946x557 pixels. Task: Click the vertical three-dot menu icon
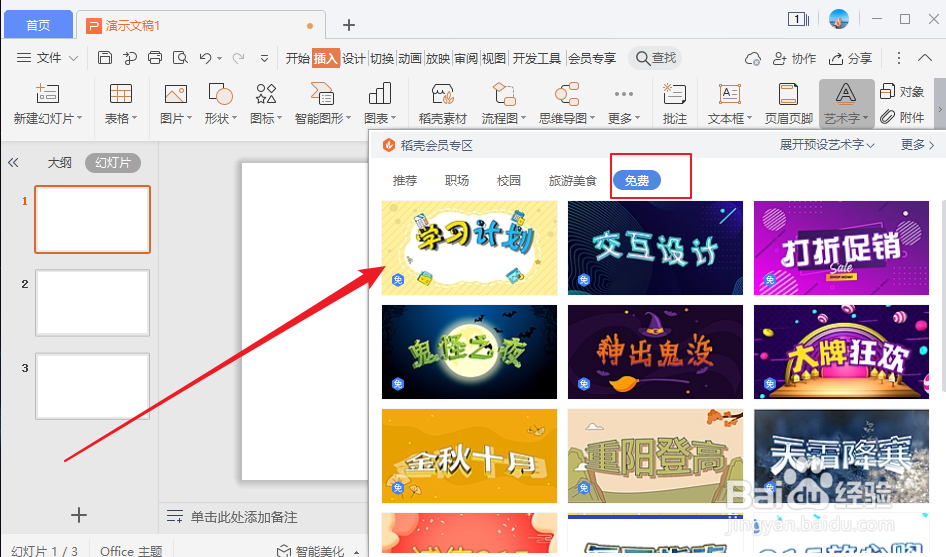(x=899, y=58)
